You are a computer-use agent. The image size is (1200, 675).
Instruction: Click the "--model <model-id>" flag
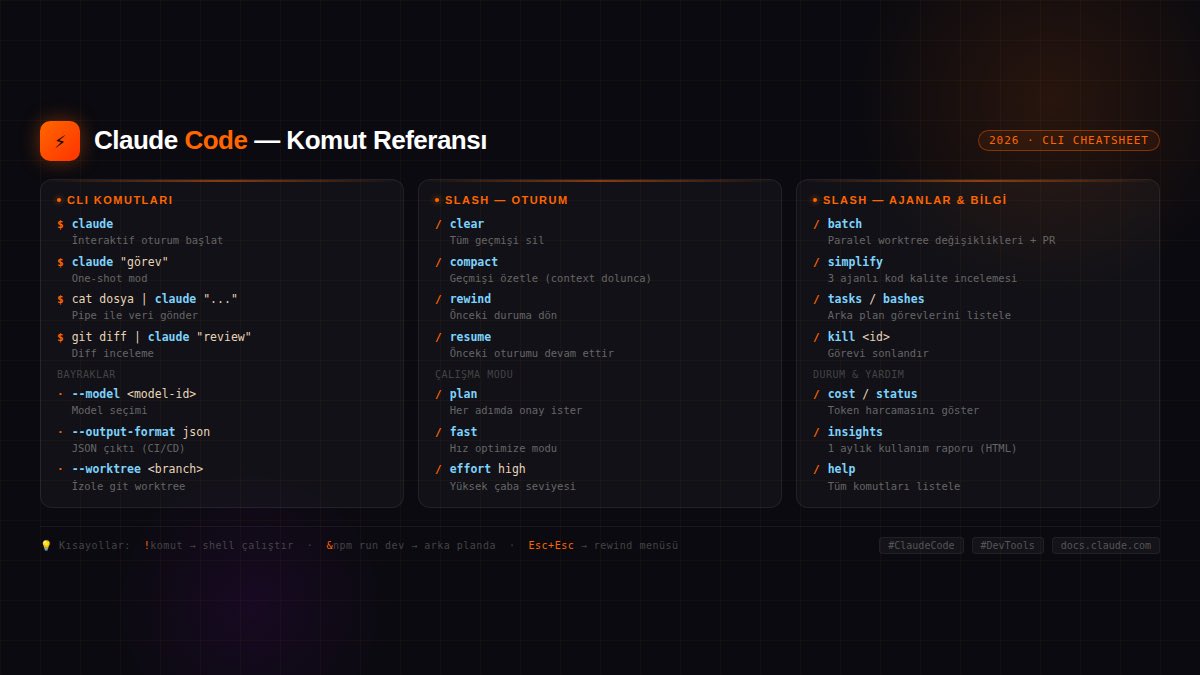click(129, 394)
